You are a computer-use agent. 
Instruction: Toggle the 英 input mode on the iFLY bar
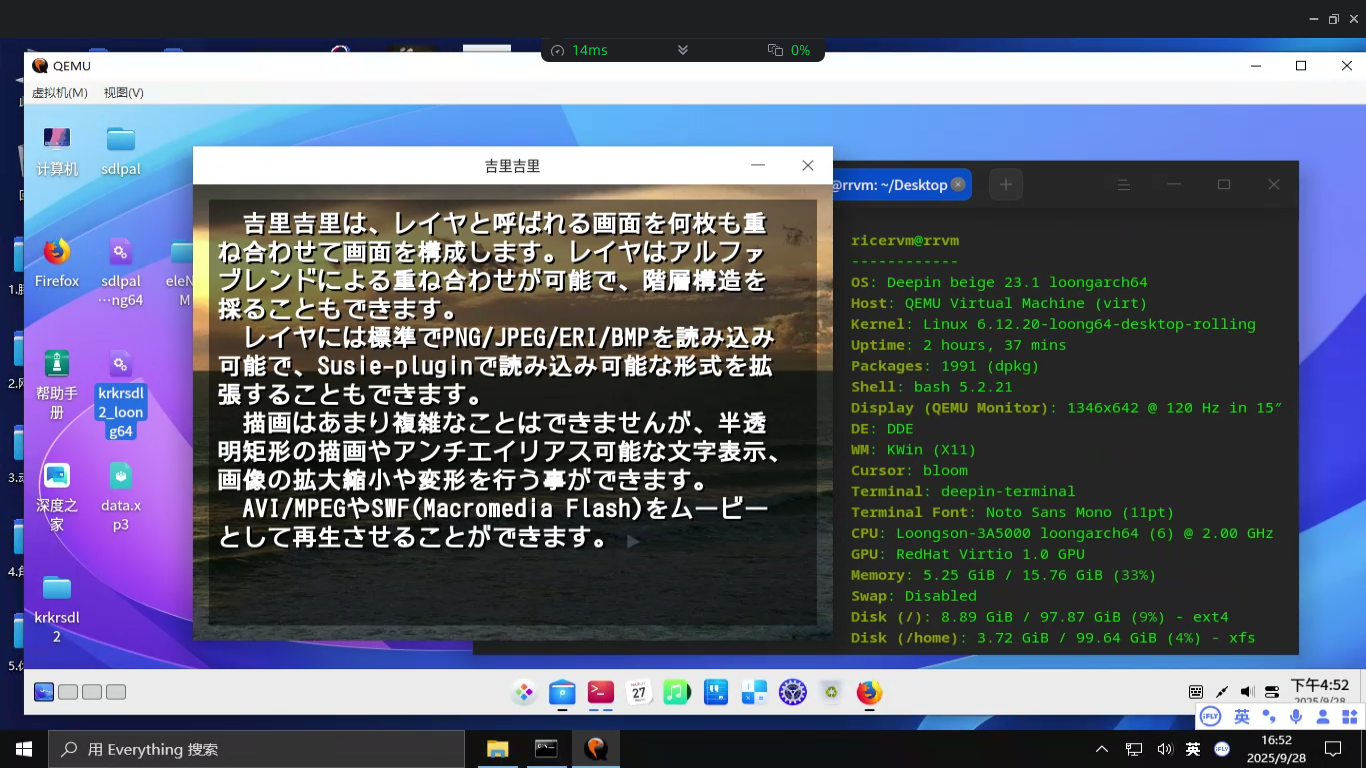coord(1242,717)
